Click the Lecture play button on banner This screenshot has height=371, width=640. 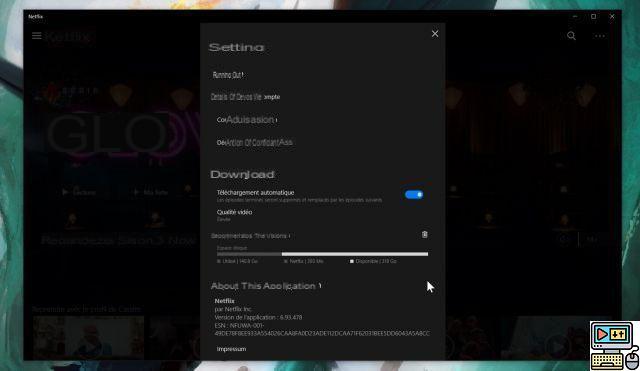(x=79, y=192)
